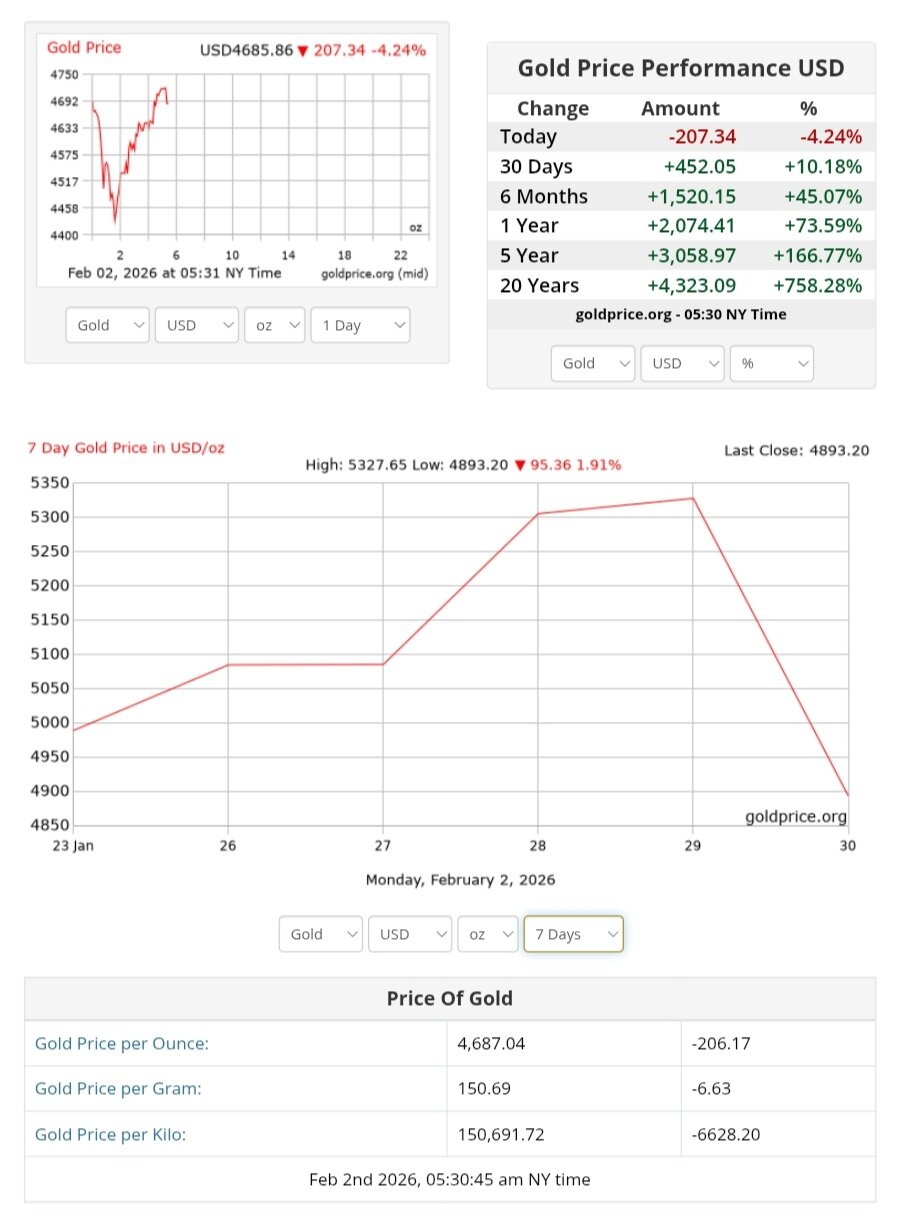Screen dimensions: 897x1224
Task: Expand the USD dropdown in Gold Price Performance panel
Action: [x=681, y=363]
